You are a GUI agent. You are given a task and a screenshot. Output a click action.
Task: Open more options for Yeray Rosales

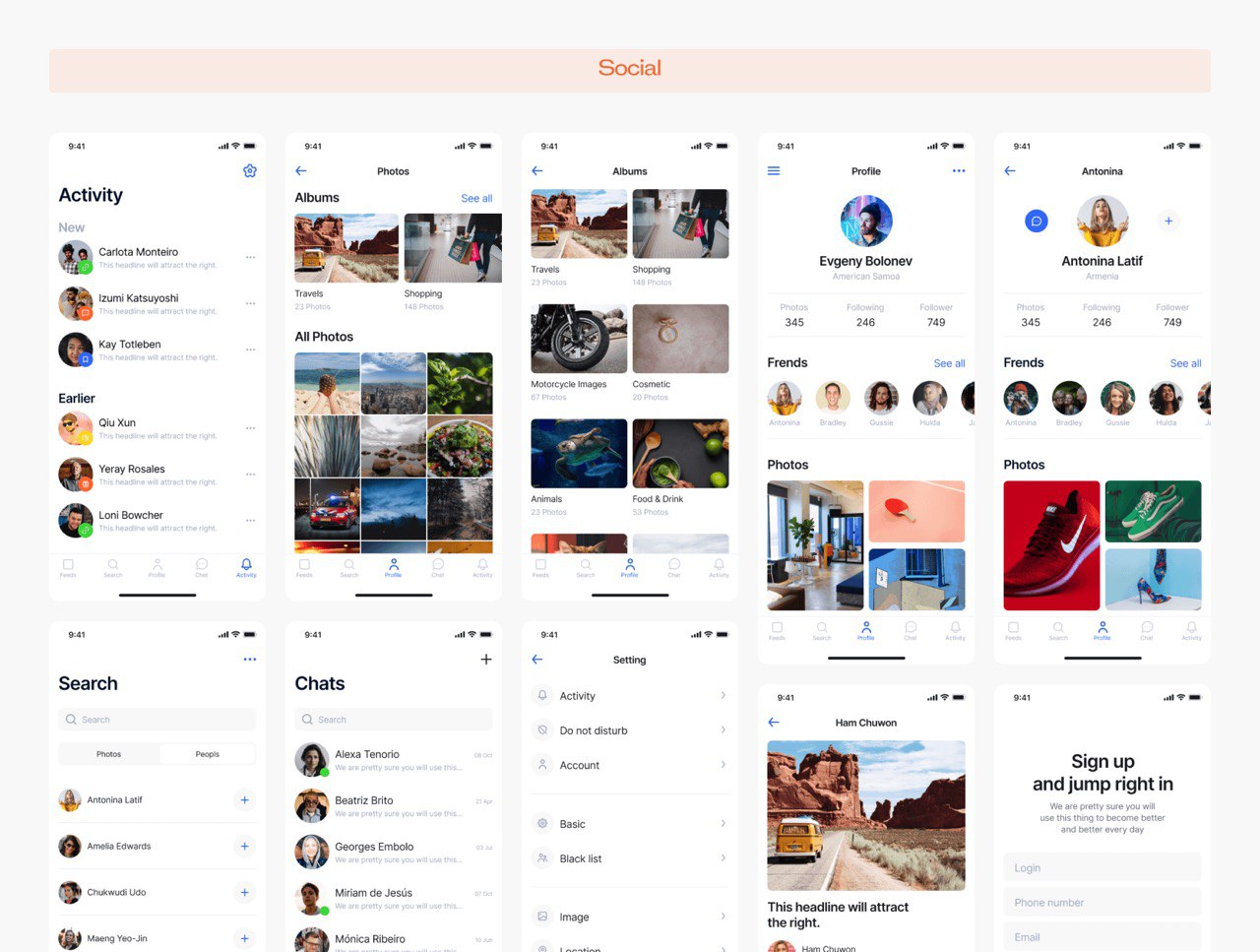(251, 475)
